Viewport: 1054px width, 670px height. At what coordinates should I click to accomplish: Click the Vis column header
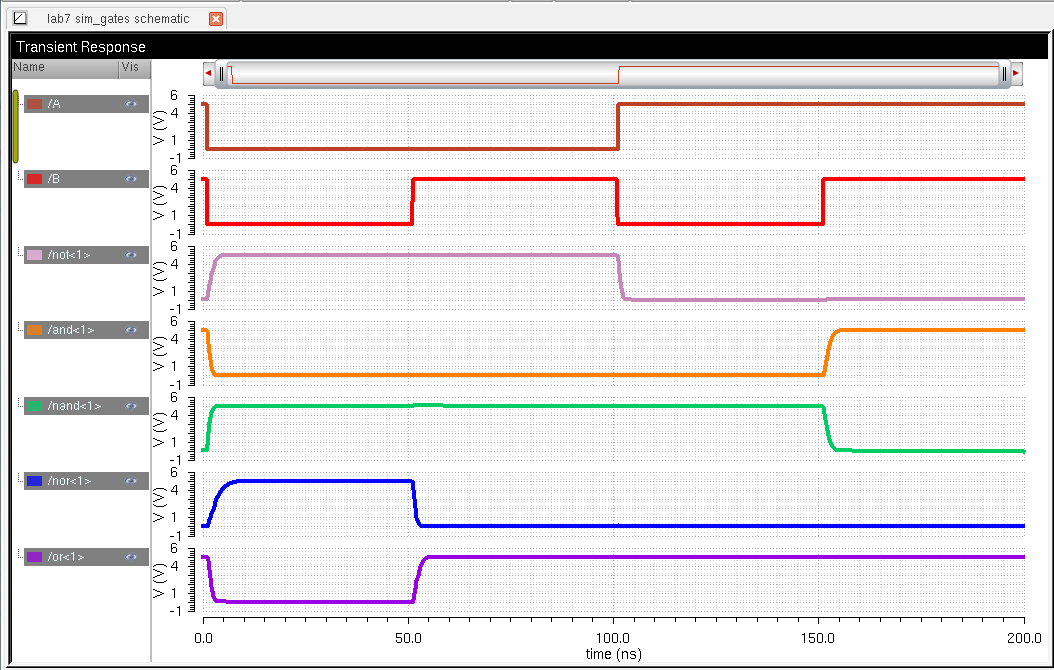click(x=129, y=67)
